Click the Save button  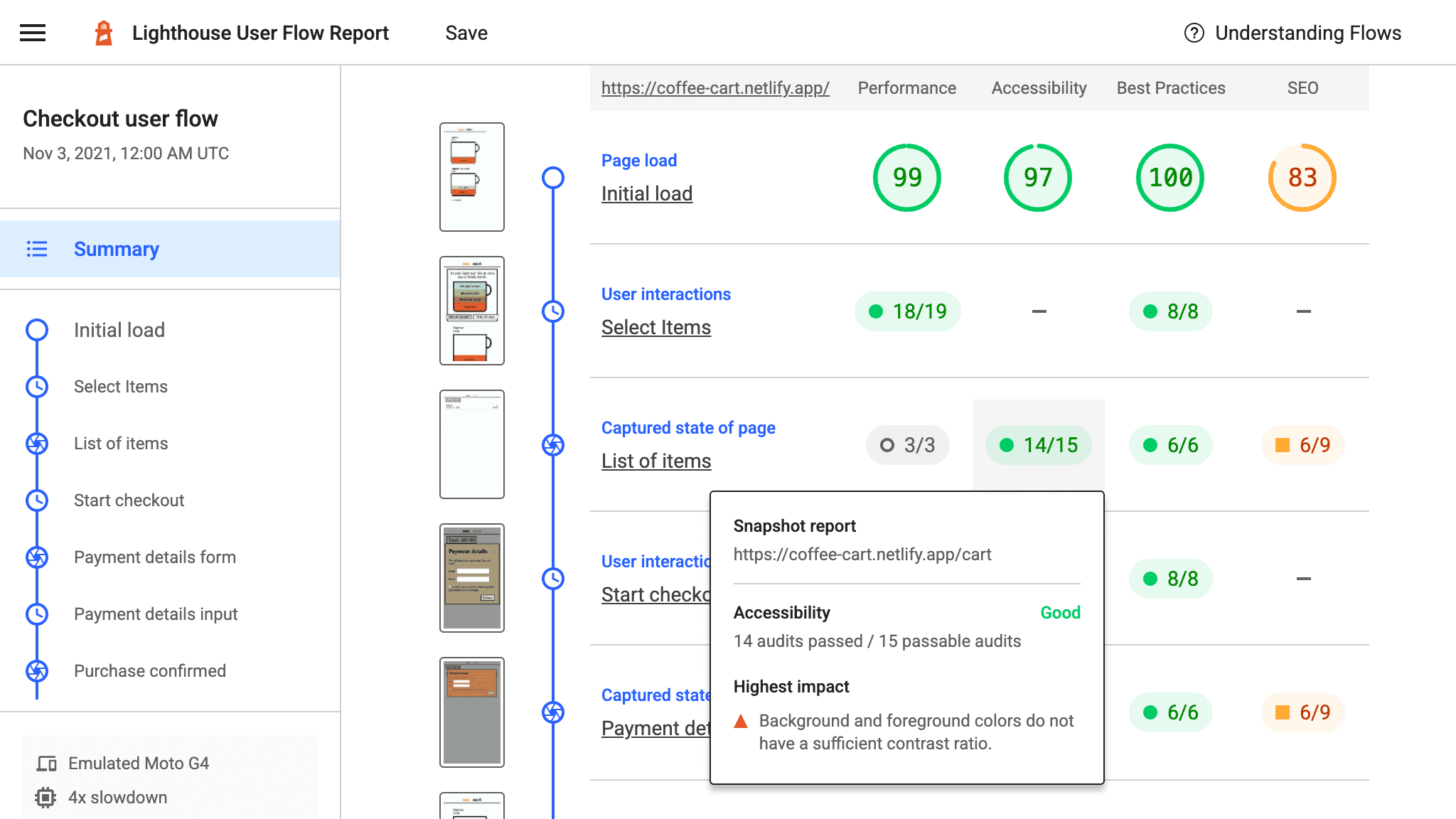(x=467, y=33)
